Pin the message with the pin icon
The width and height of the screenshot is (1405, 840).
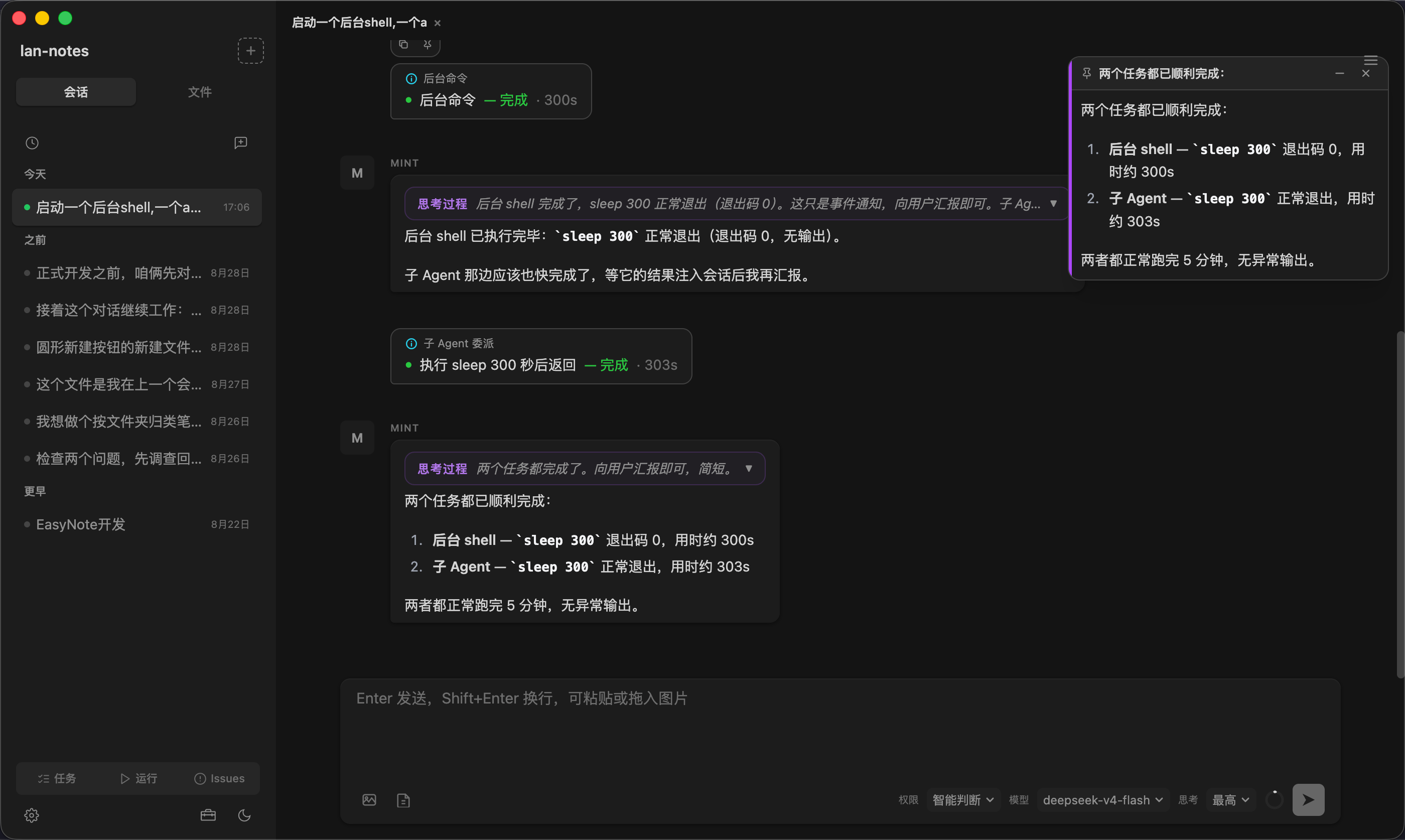(428, 44)
